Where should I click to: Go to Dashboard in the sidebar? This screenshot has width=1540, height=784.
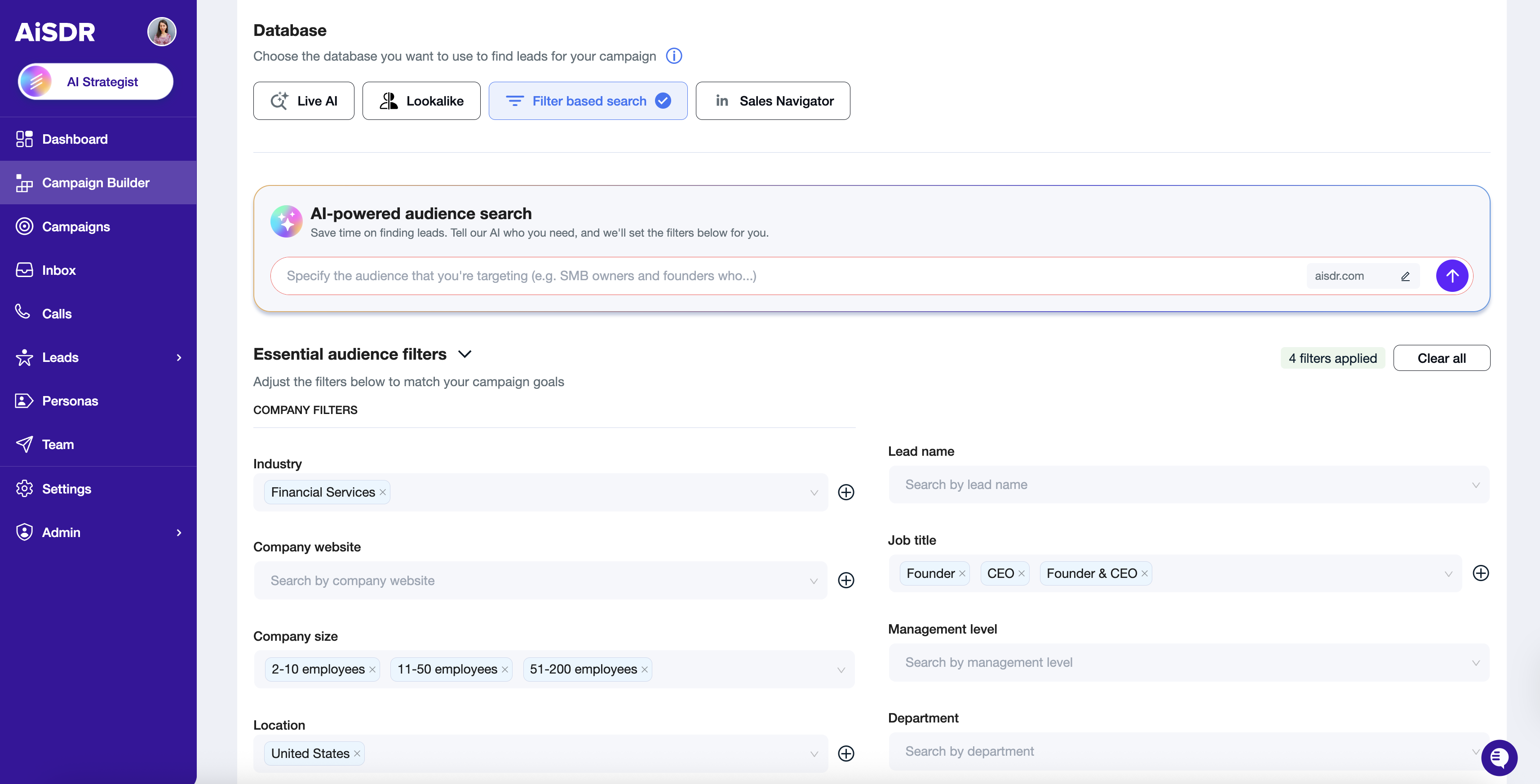98,139
